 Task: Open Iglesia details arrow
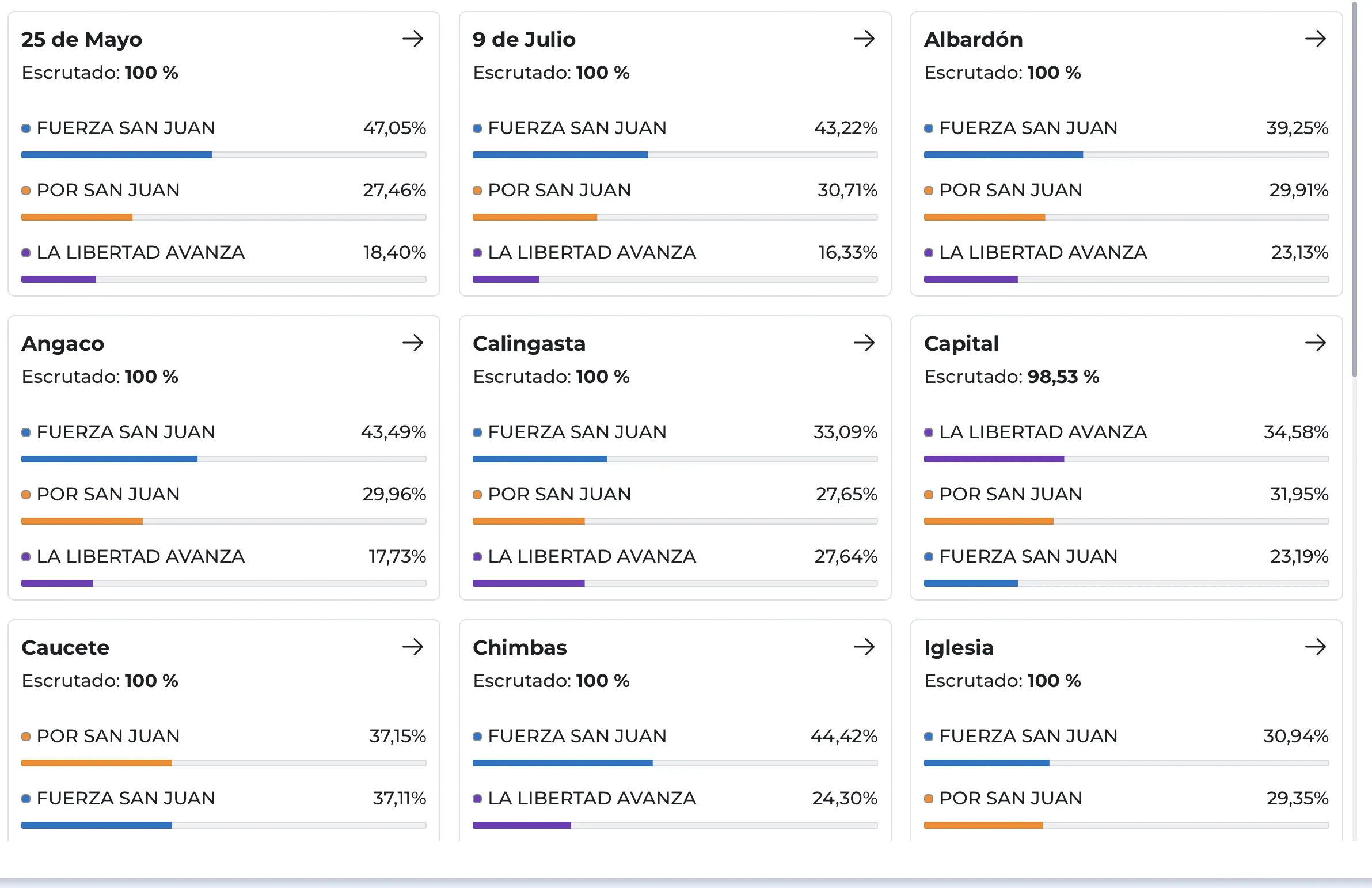pos(1315,647)
